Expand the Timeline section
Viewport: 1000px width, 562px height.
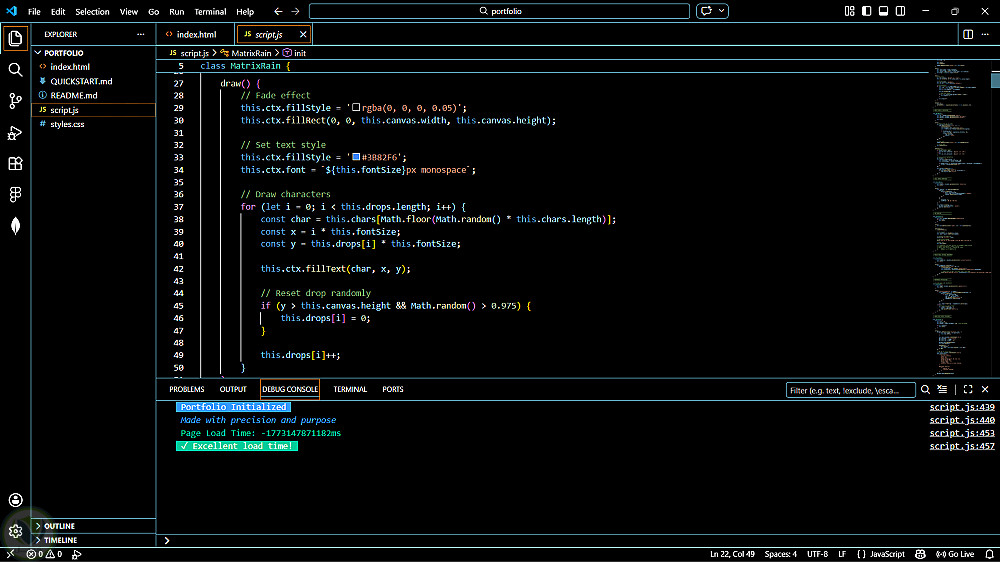point(60,540)
